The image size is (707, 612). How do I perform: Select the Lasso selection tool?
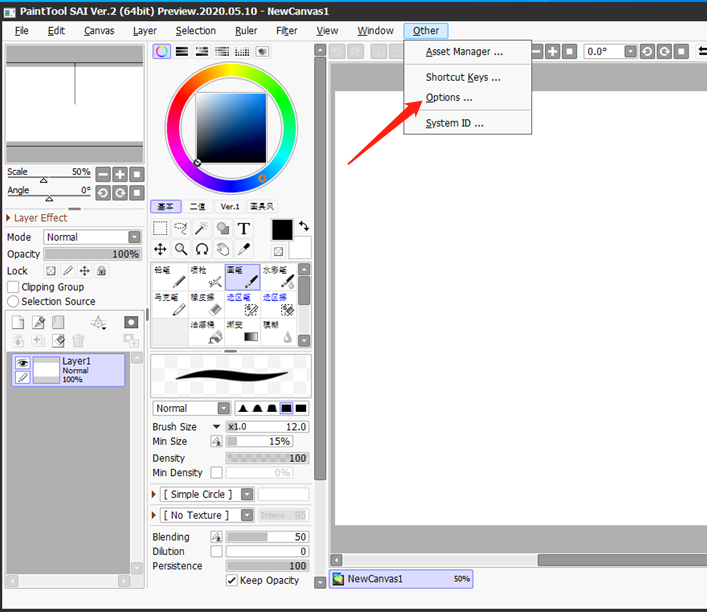point(181,228)
